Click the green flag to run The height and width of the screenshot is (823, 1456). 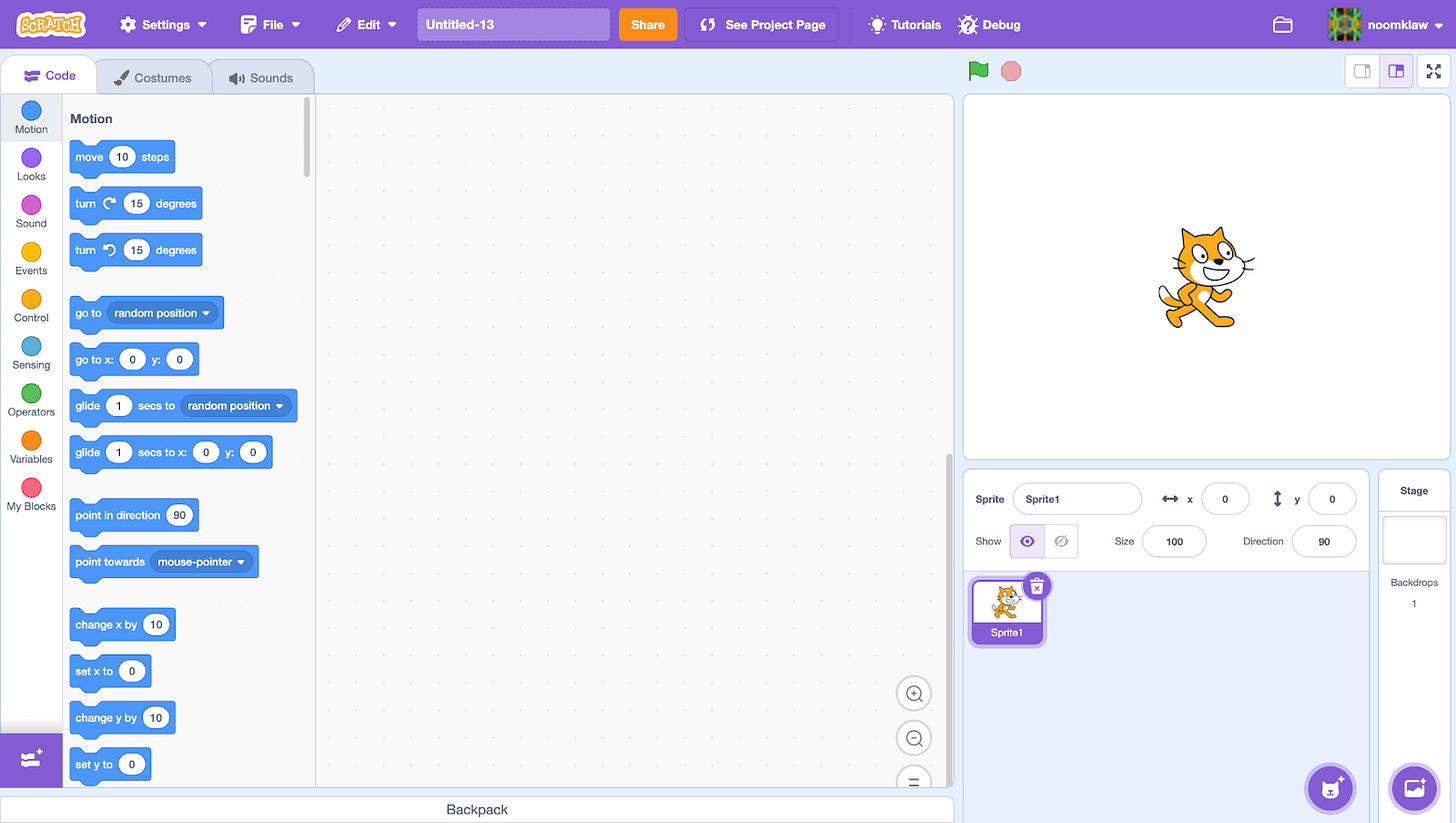point(978,71)
